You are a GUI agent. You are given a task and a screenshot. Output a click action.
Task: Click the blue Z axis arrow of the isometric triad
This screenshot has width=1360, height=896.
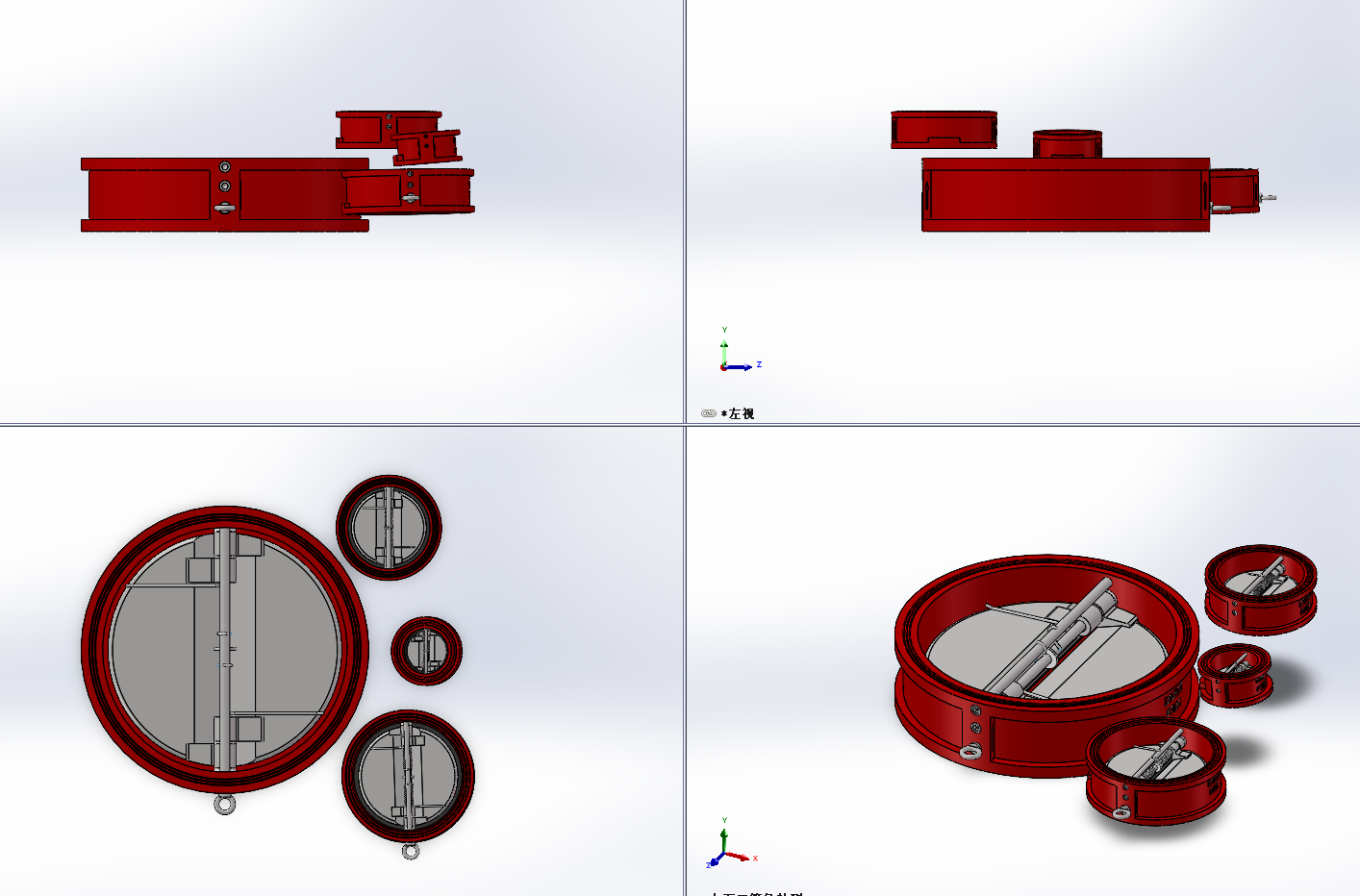pos(717,859)
